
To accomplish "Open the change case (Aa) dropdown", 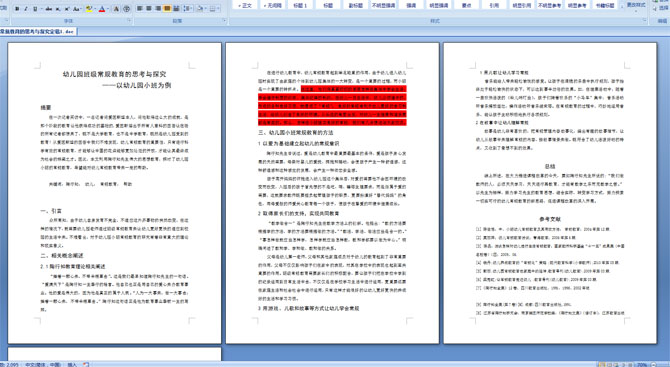I will pos(77,9).
